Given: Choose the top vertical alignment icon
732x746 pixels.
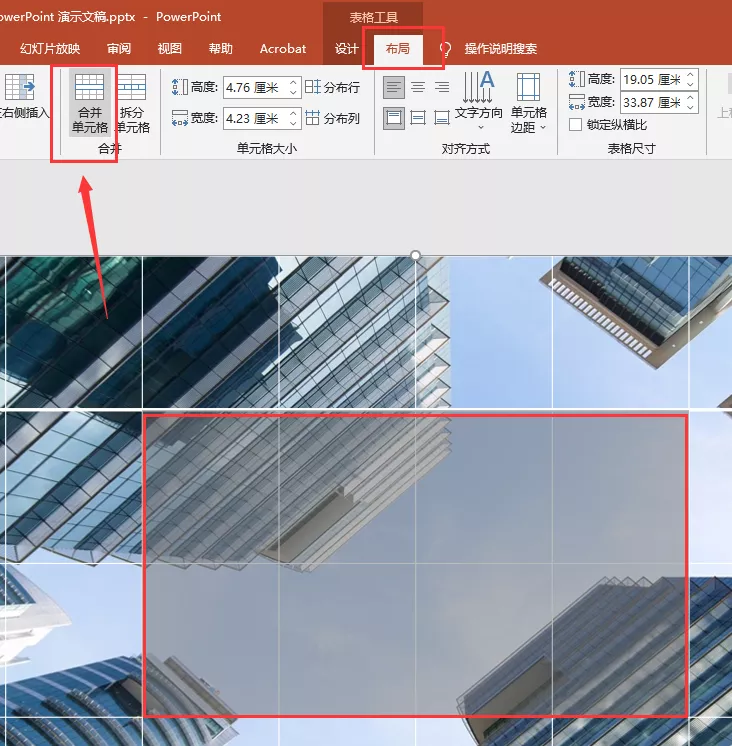Looking at the screenshot, I should (x=394, y=118).
